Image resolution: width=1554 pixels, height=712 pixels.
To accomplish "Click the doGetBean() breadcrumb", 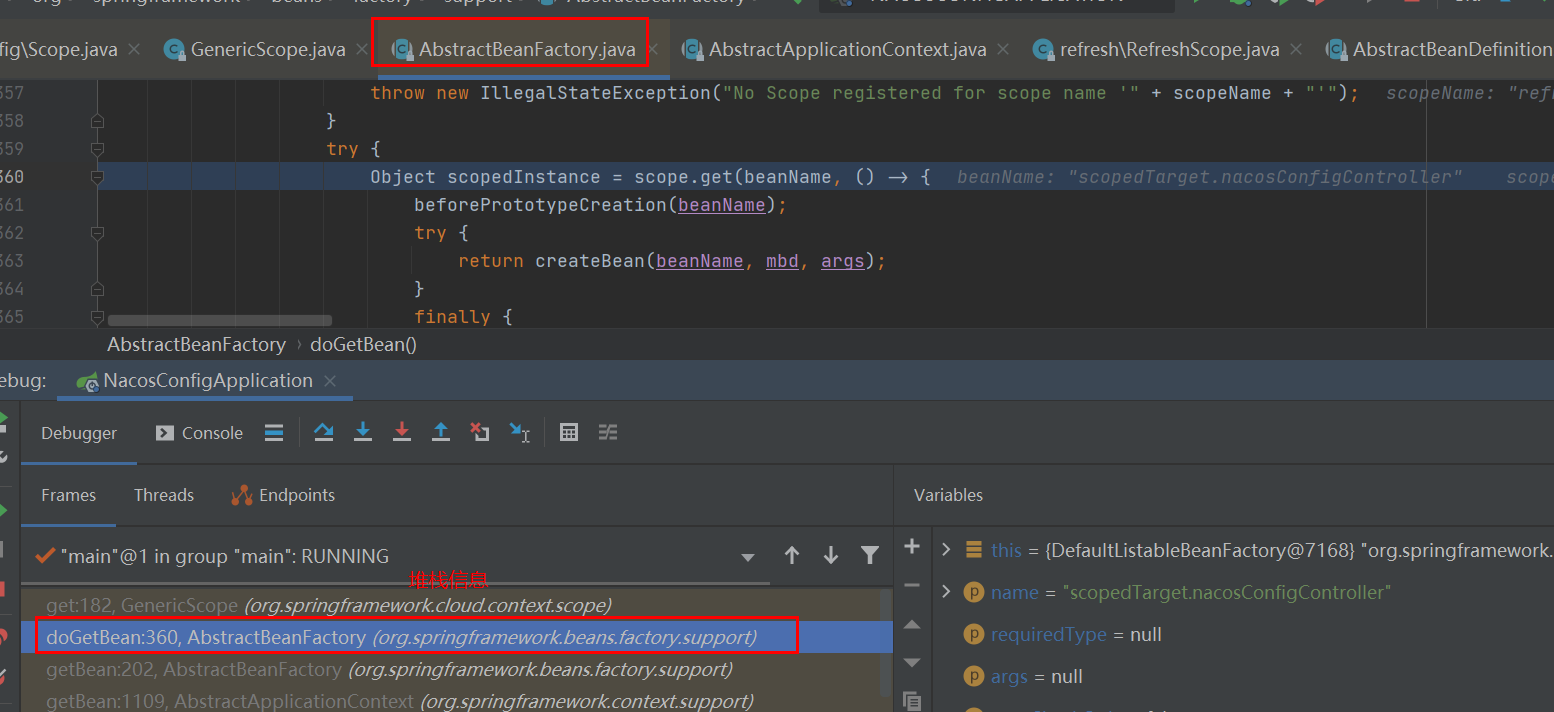I will point(363,344).
